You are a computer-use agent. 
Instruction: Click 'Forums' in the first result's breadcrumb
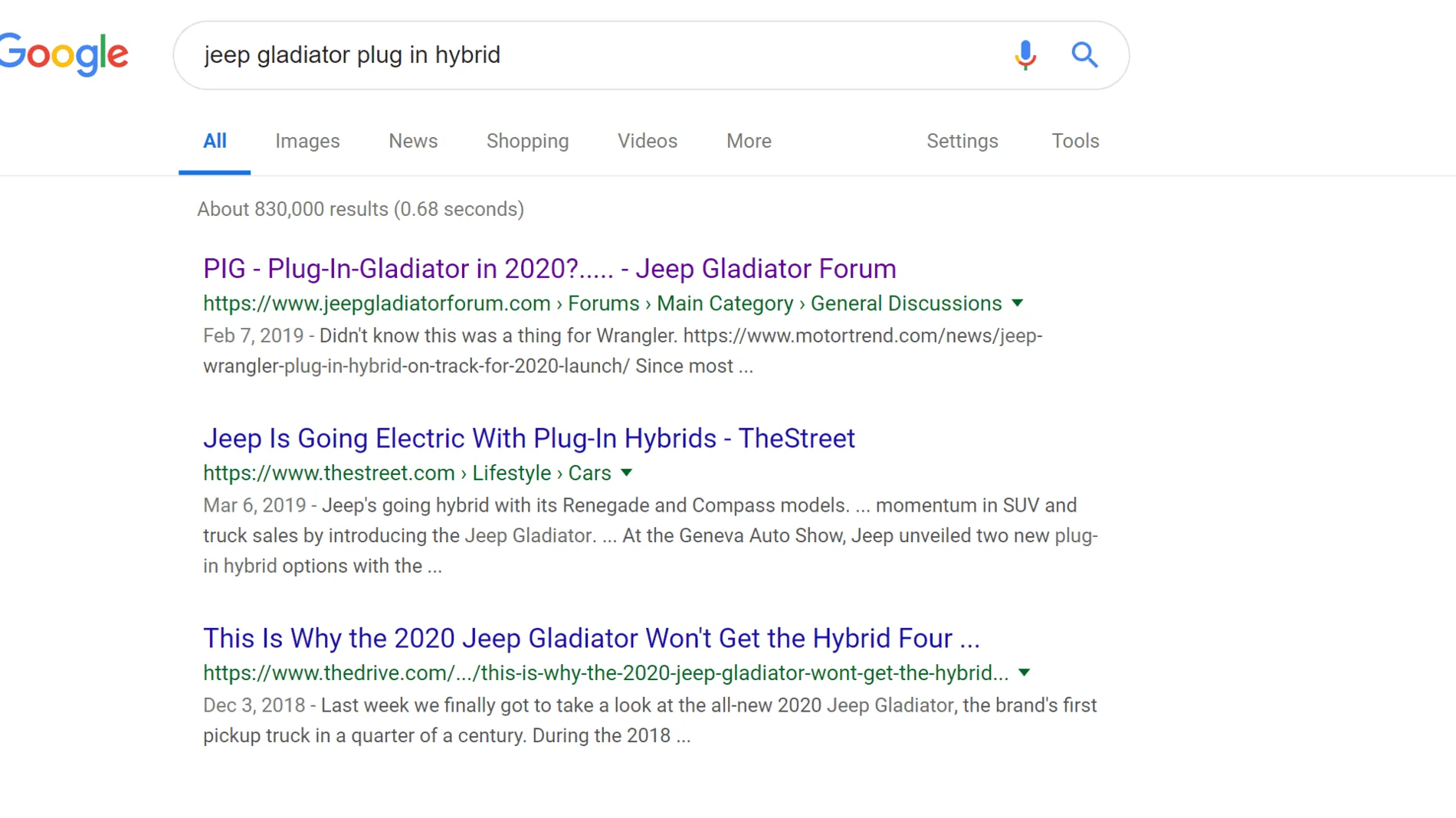pyautogui.click(x=604, y=303)
